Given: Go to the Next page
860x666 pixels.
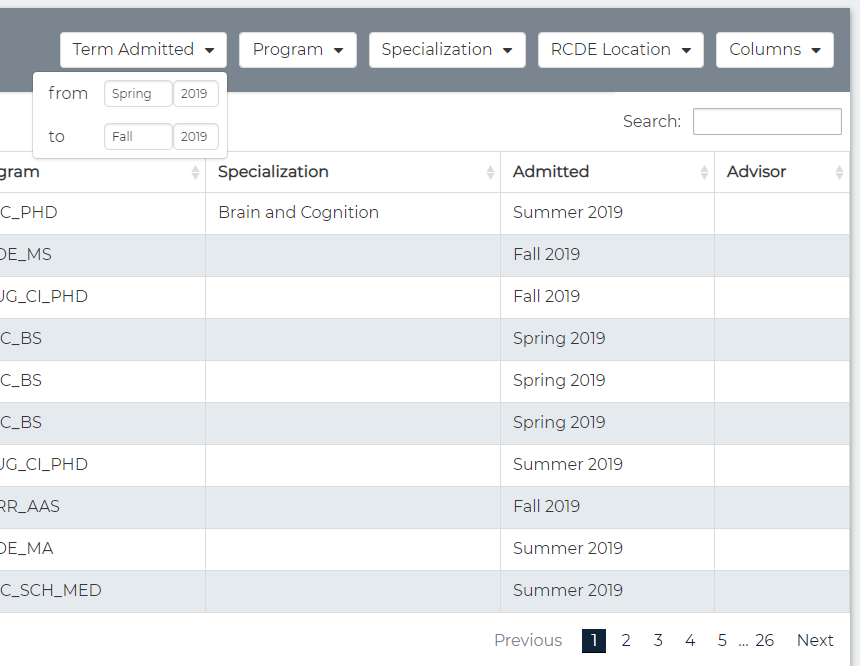Looking at the screenshot, I should click(x=814, y=641).
